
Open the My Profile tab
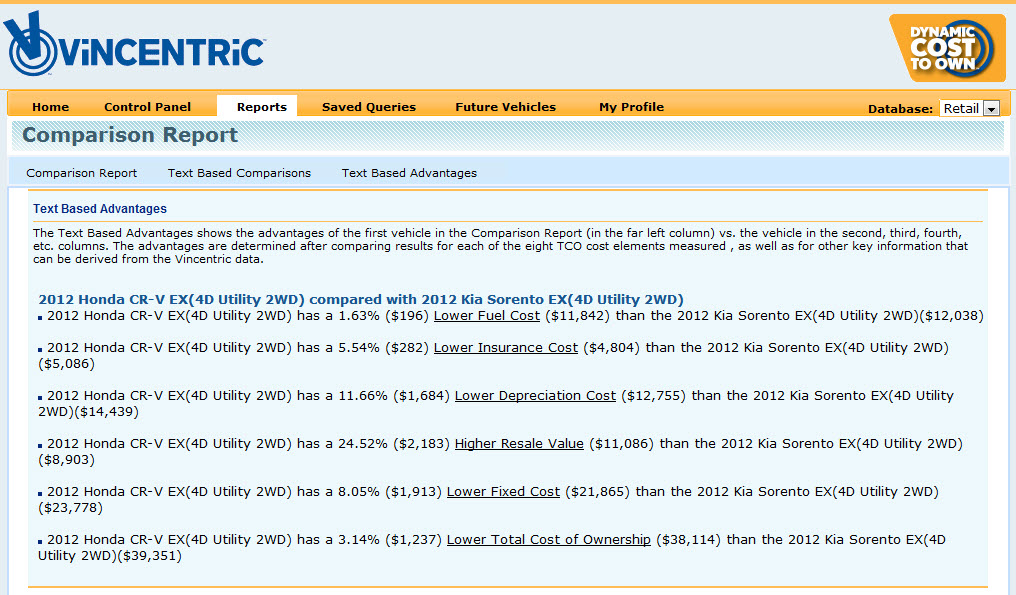click(x=631, y=107)
